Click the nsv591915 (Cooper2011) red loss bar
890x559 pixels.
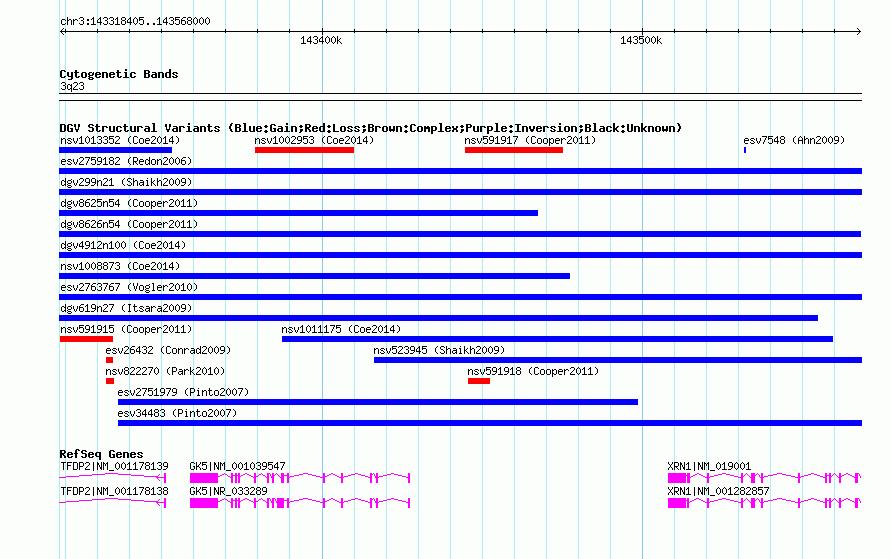(86, 339)
